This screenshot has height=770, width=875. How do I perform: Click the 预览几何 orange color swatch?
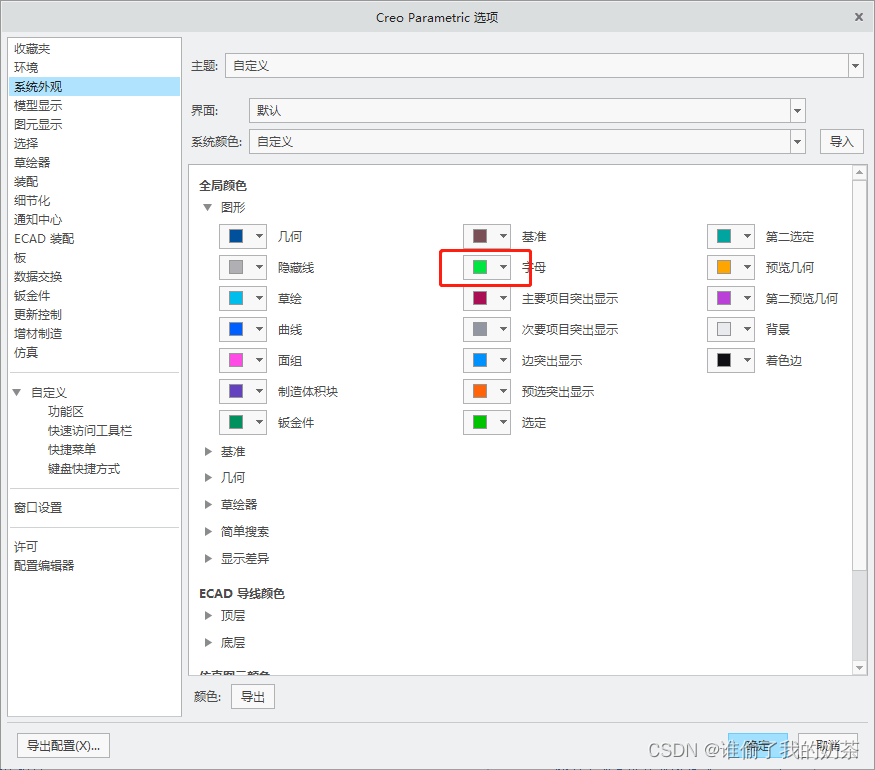(x=724, y=268)
